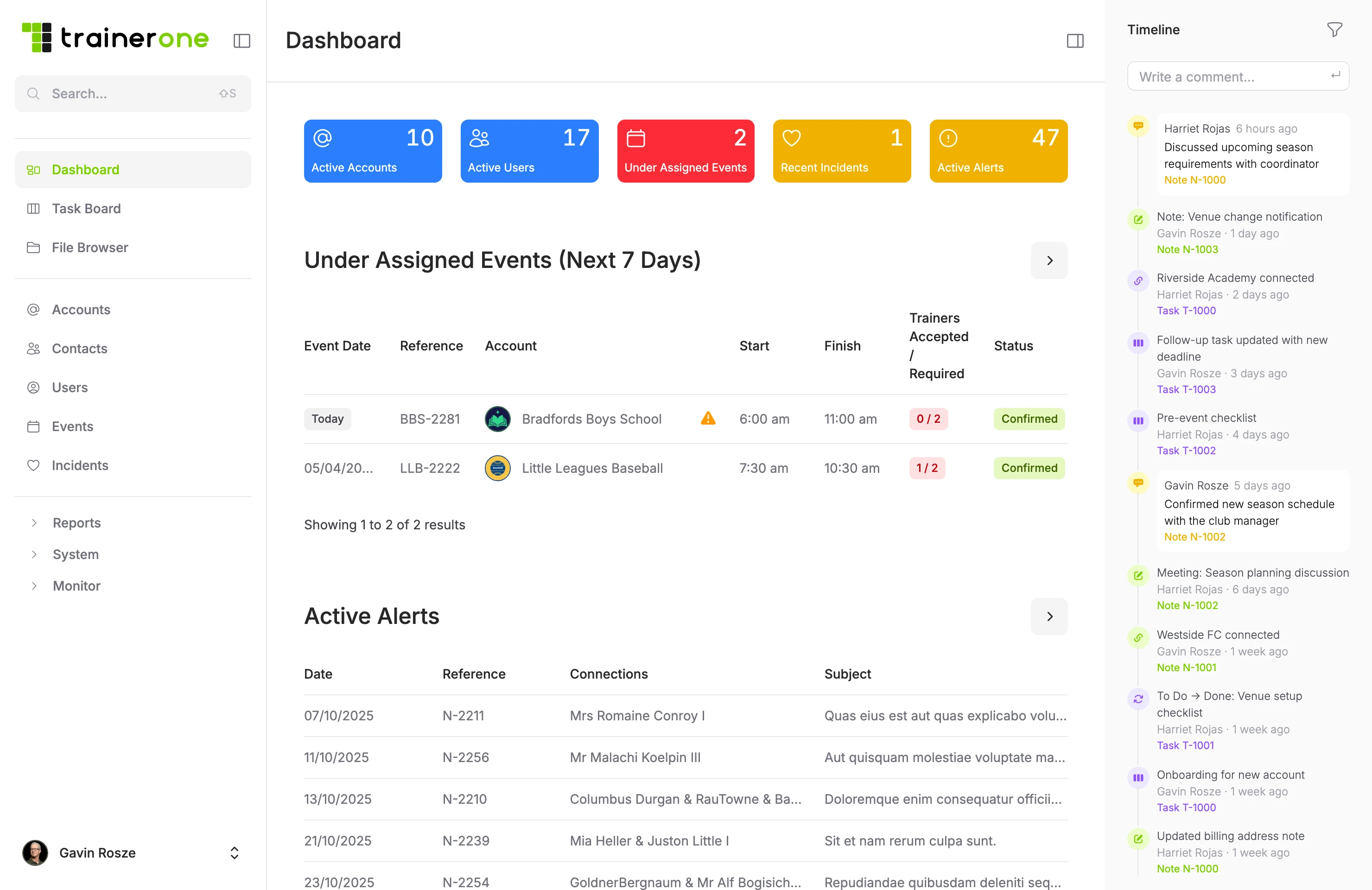Click the trainerone logo icon
The image size is (1372, 890).
[37, 38]
